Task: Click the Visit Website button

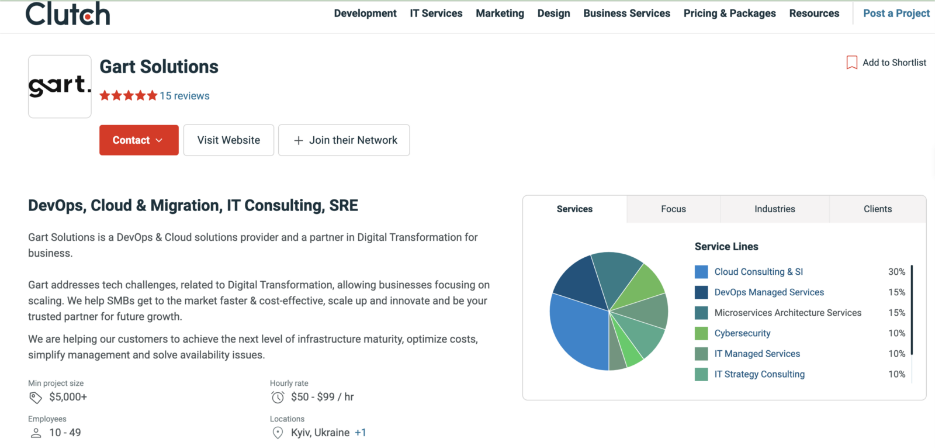Action: (x=229, y=140)
